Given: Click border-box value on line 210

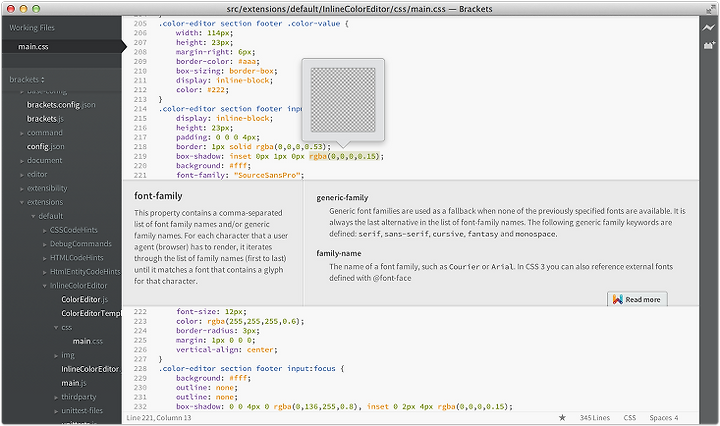Looking at the screenshot, I should tap(251, 71).
